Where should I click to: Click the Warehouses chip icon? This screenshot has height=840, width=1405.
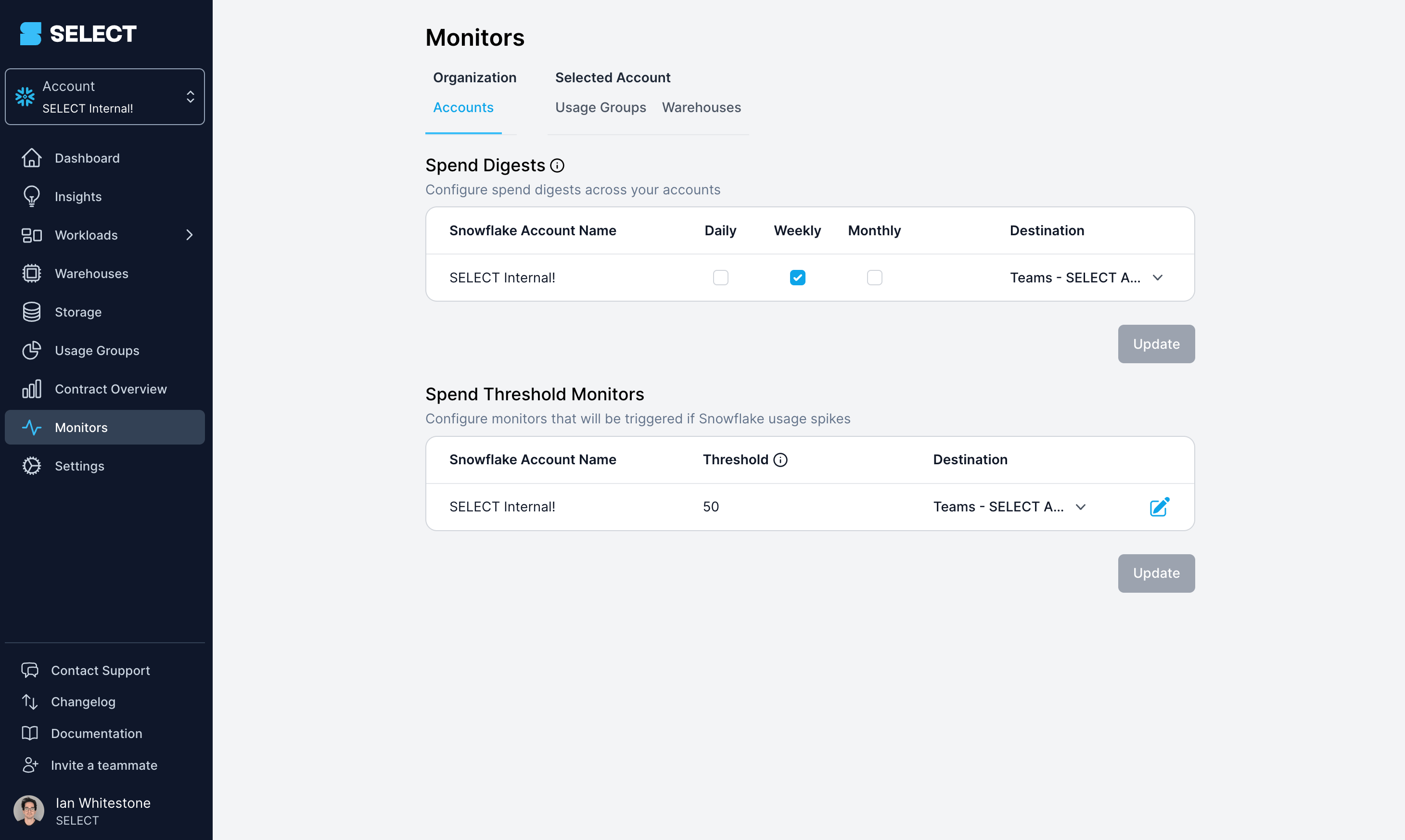click(x=32, y=273)
